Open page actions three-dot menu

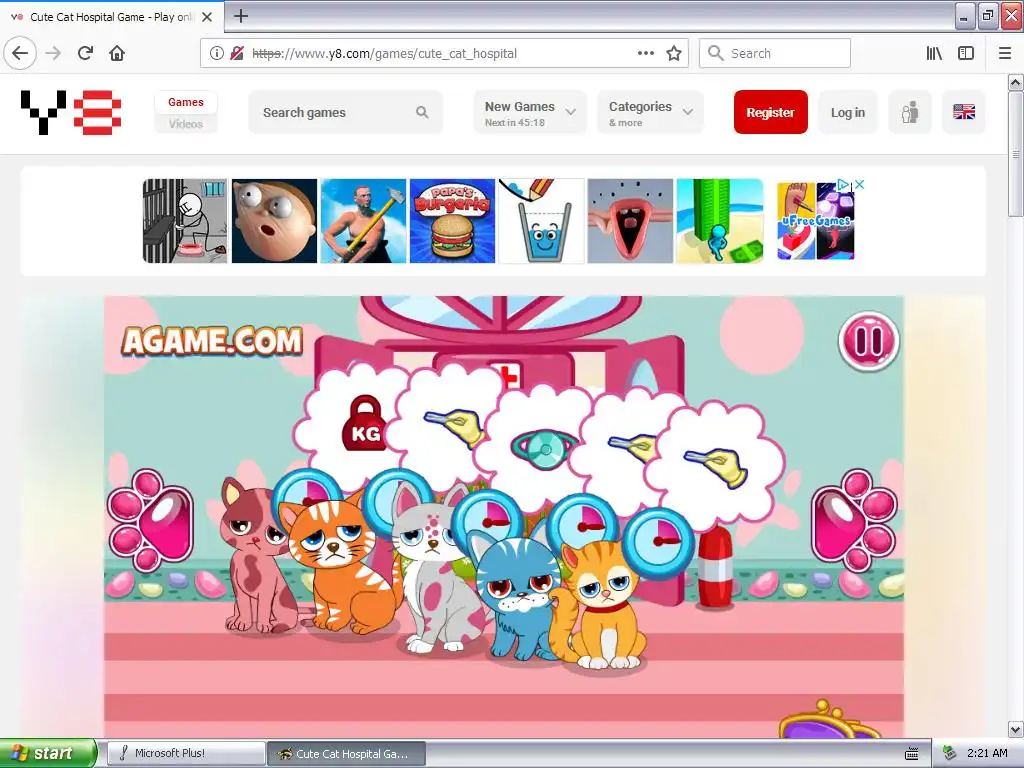point(646,53)
